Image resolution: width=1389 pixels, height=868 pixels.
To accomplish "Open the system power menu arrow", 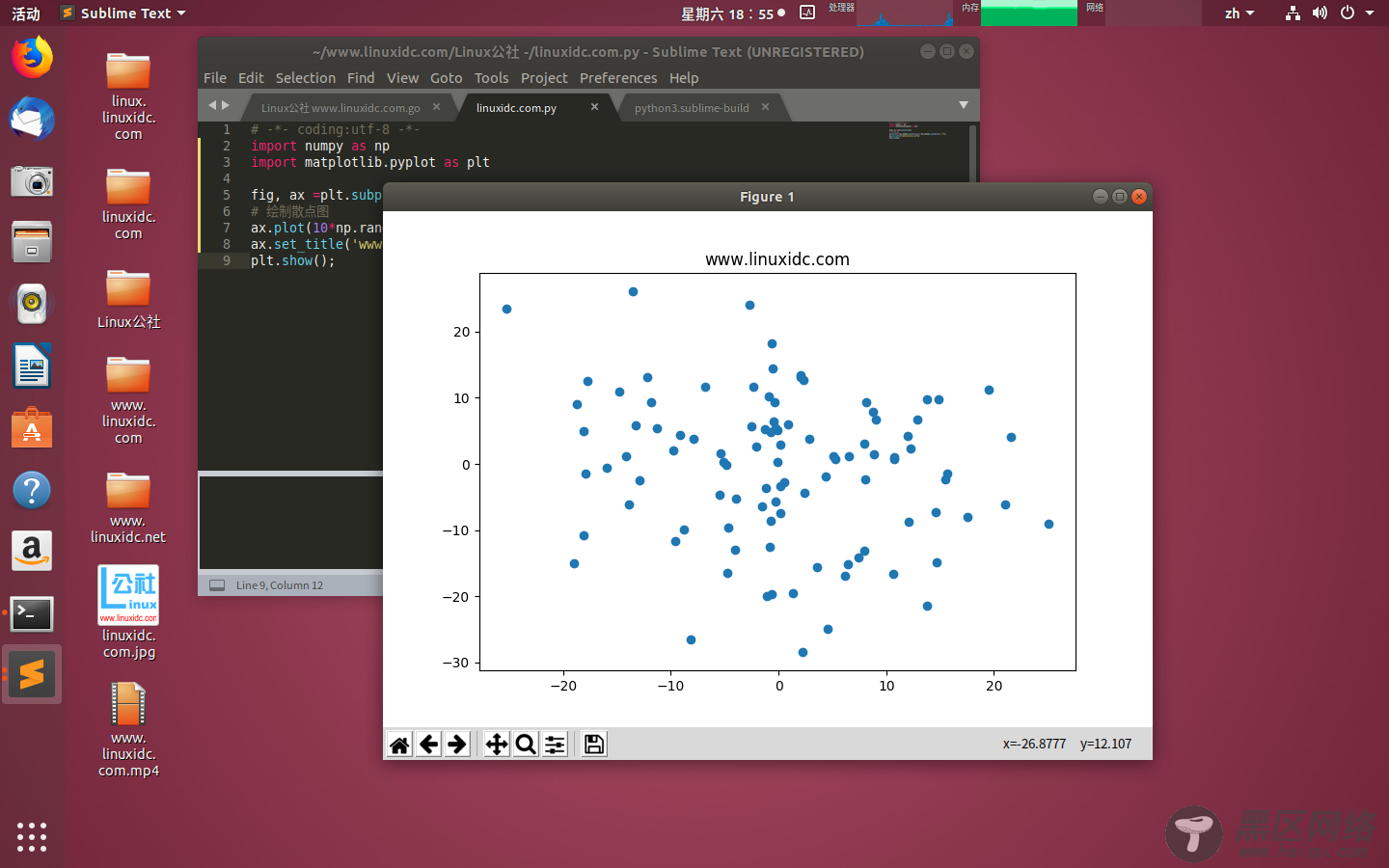I will pyautogui.click(x=1370, y=14).
